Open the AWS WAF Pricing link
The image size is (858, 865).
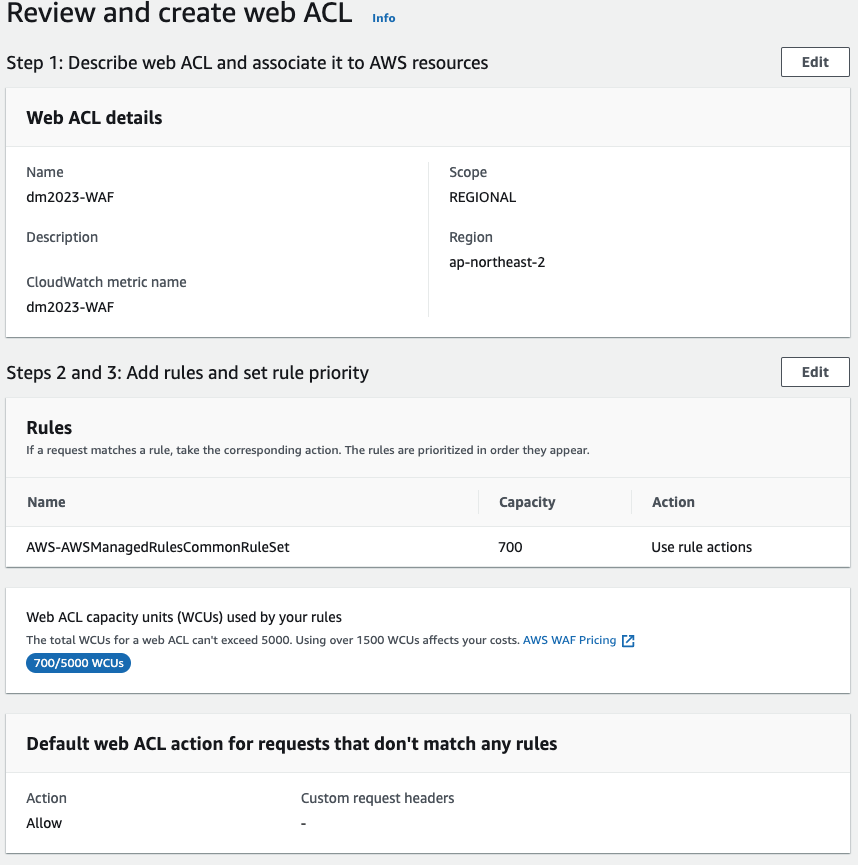coord(569,640)
